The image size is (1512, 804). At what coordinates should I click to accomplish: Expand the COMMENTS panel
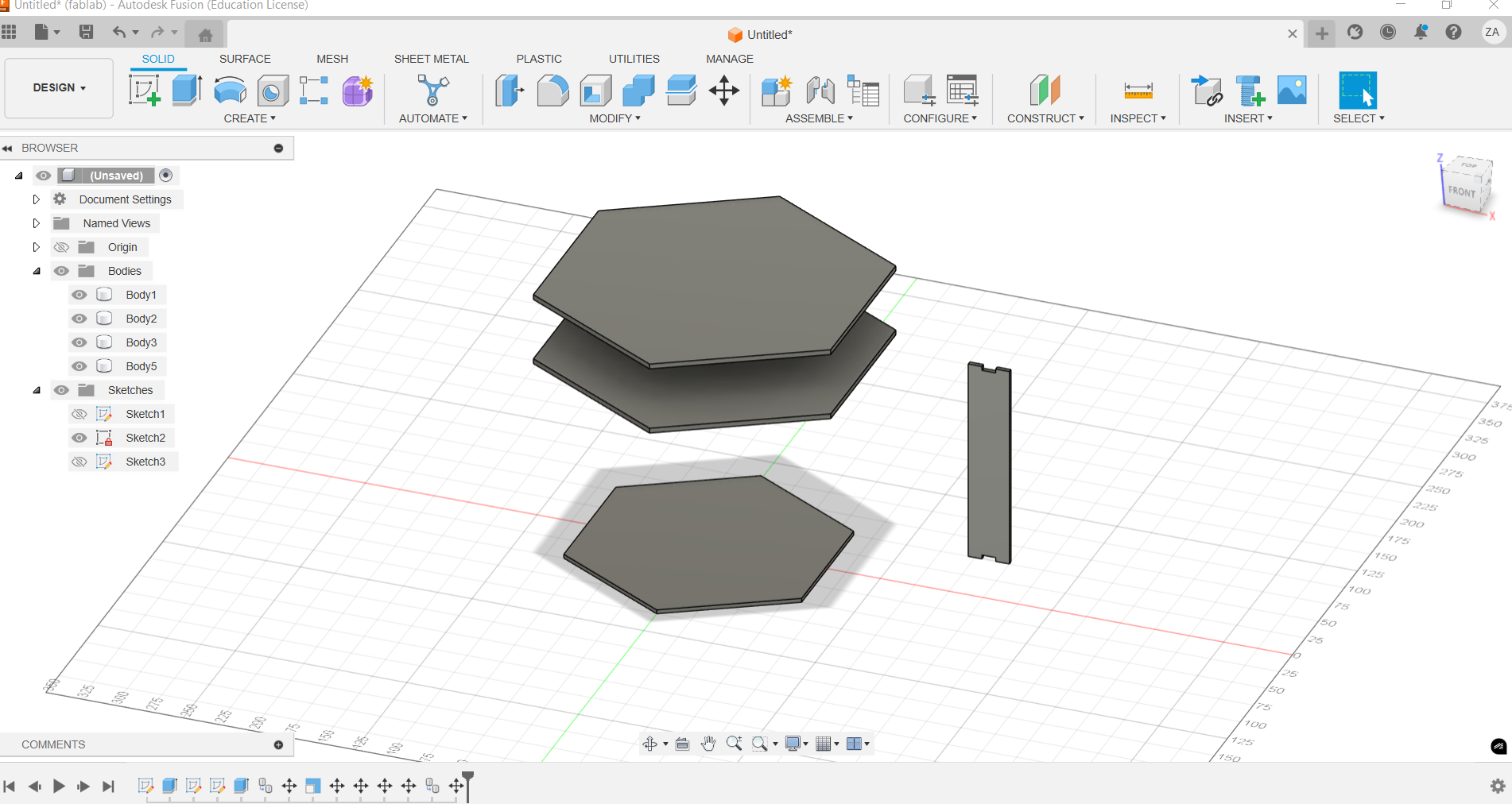278,744
